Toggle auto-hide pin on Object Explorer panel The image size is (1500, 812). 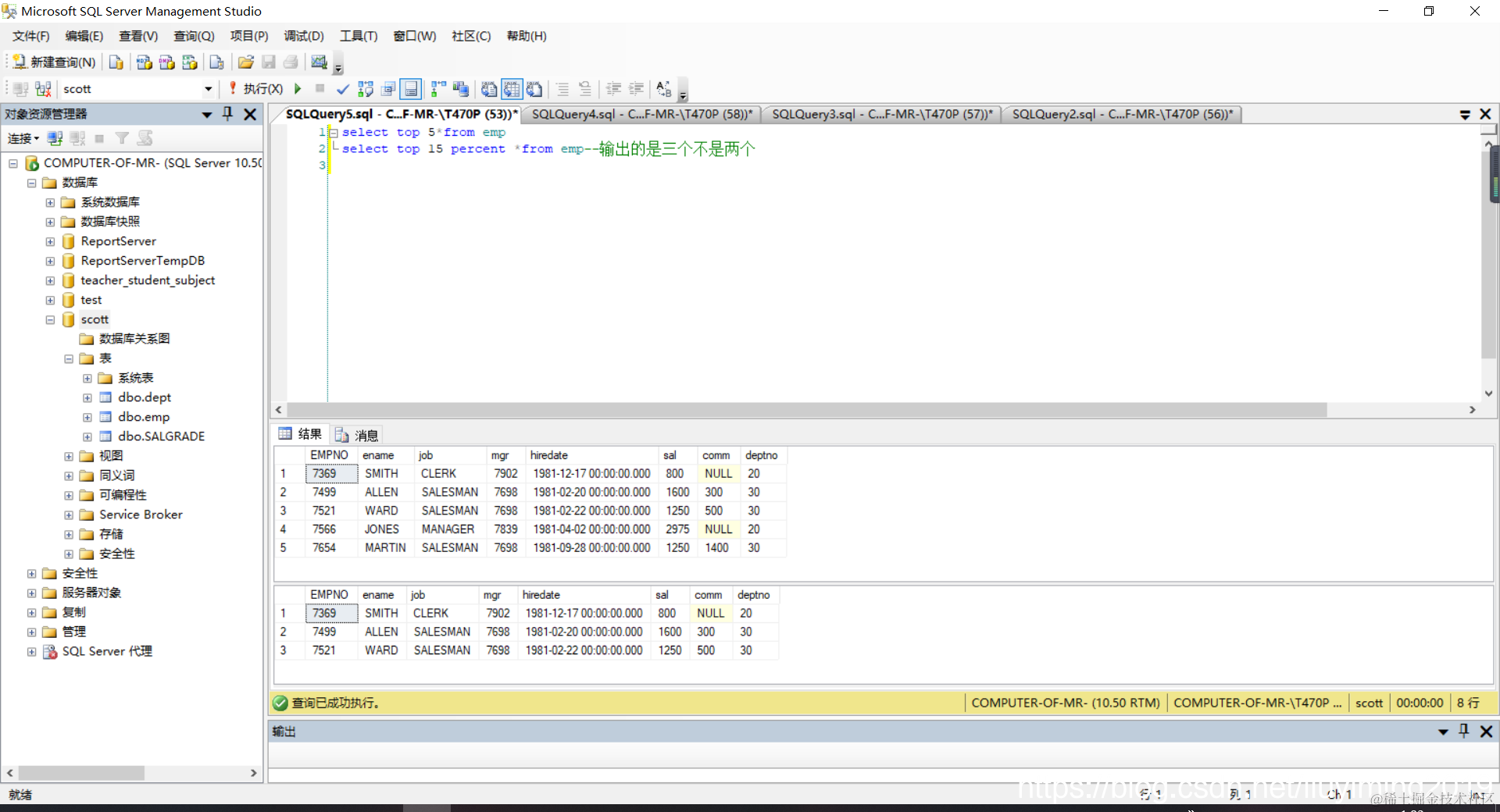click(x=228, y=114)
